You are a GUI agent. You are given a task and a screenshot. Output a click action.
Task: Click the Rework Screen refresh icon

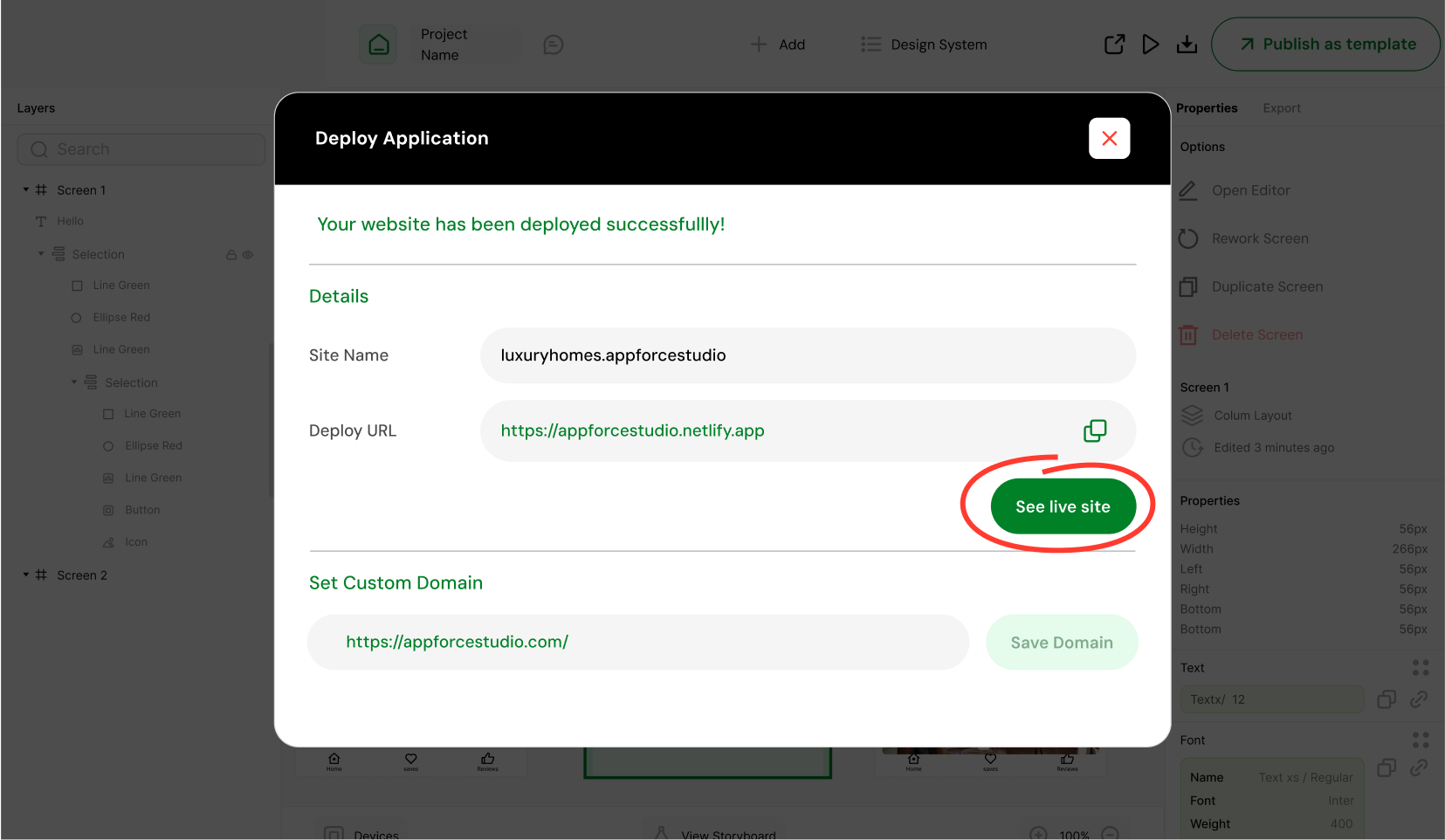1188,238
